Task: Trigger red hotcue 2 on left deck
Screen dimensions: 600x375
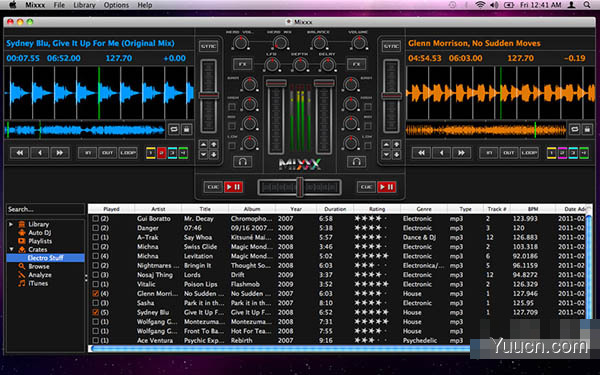Action: 161,153
